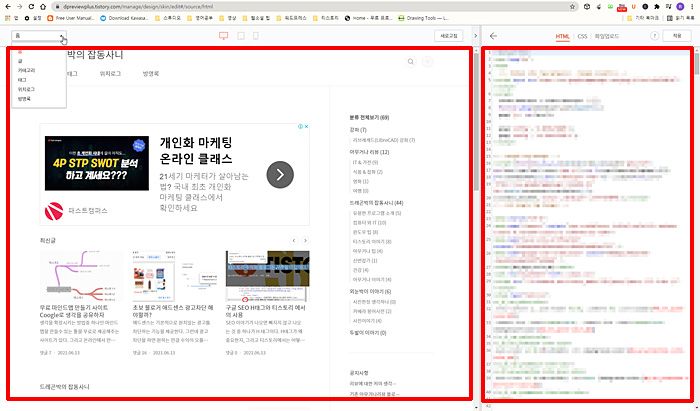Open the page selector dropdown
The image size is (700, 411).
pyautogui.click(x=39, y=36)
